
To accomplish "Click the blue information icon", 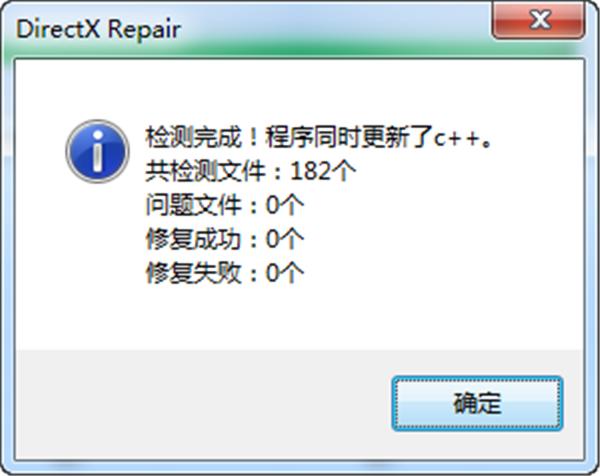I will pos(97,151).
